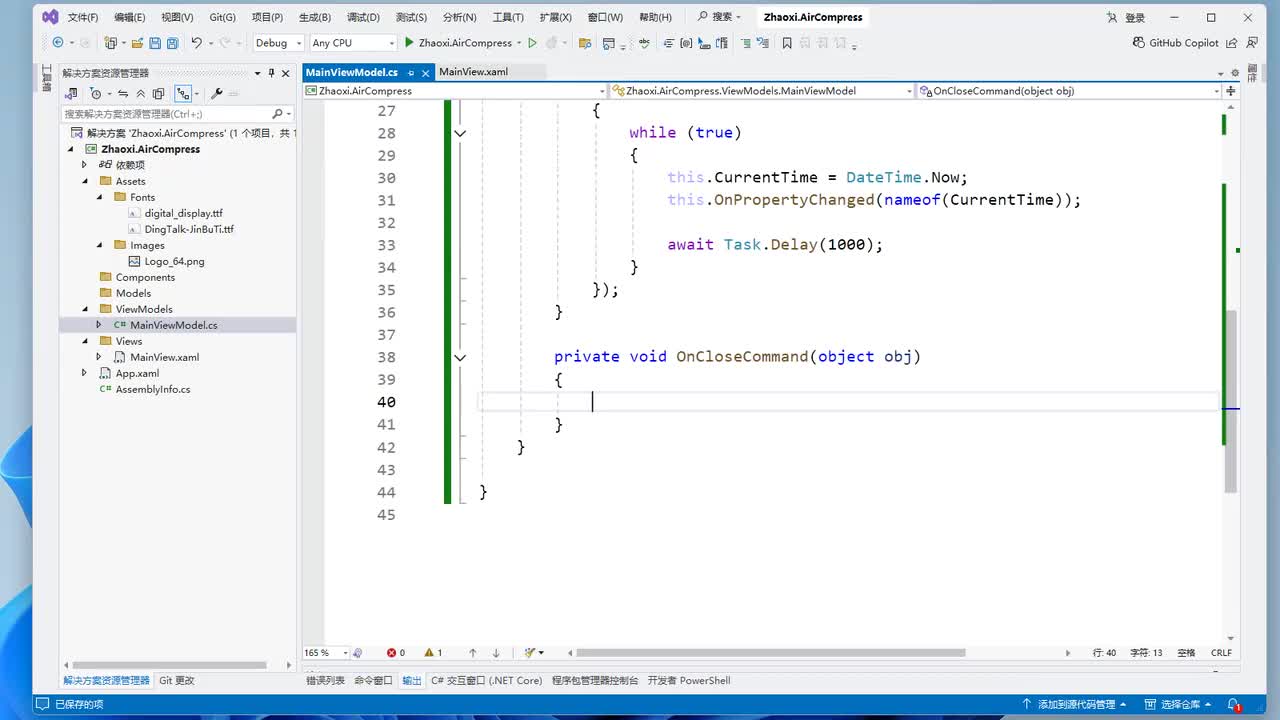Expand the Views folder node arrow
The width and height of the screenshot is (1280, 720).
click(x=85, y=341)
